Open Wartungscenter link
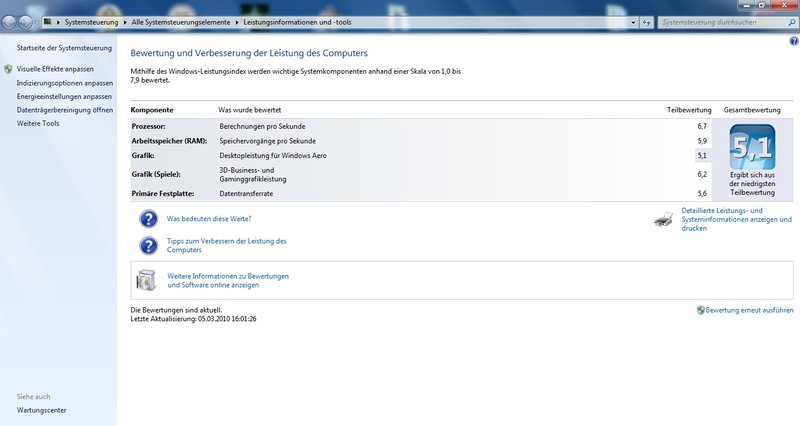 [x=41, y=410]
